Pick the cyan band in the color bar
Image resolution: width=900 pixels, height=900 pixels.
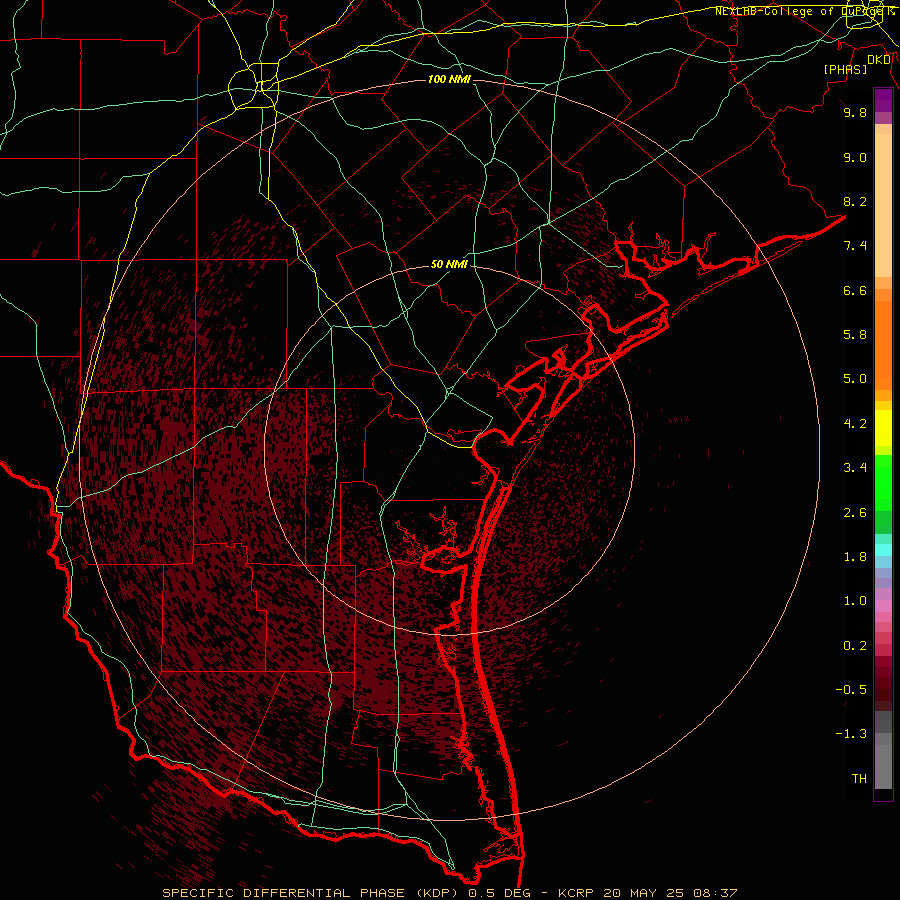click(x=883, y=550)
